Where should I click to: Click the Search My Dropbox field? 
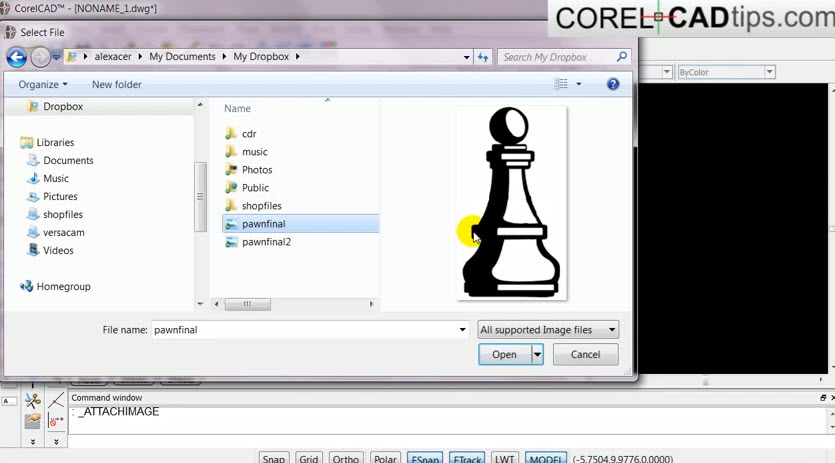[556, 57]
